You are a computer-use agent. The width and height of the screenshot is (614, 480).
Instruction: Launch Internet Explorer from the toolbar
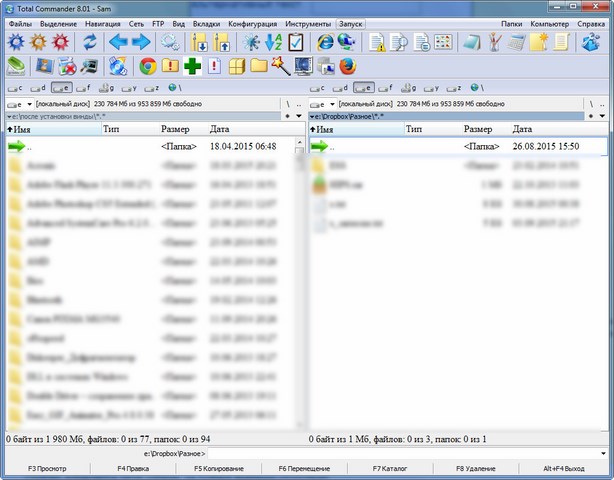325,42
